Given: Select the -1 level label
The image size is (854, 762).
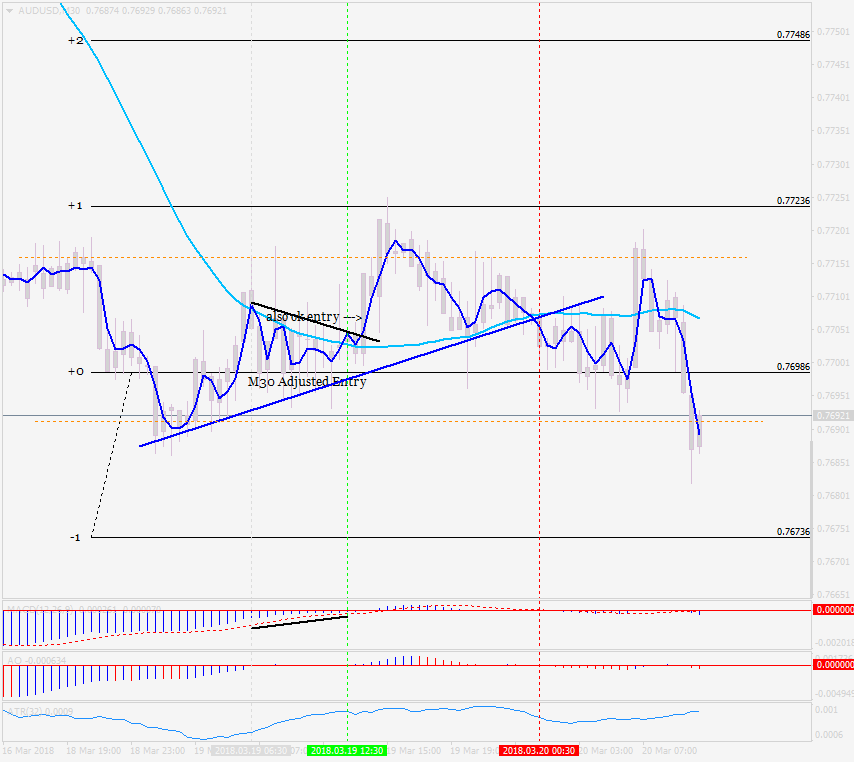Looking at the screenshot, I should click(75, 537).
